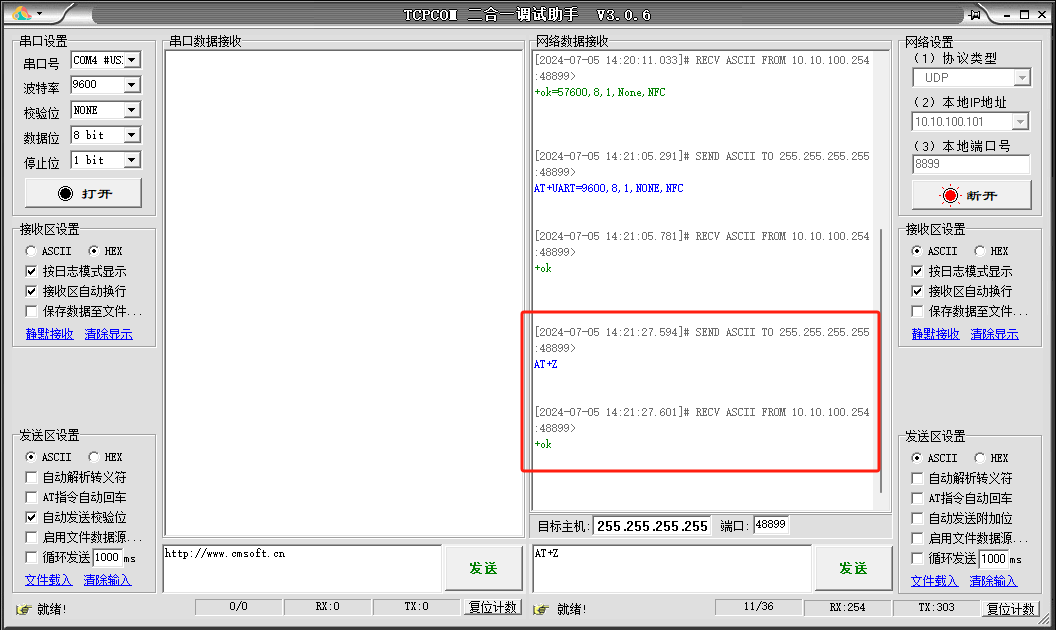Reset the serial counter with left 复位计数
The height and width of the screenshot is (630, 1056).
[492, 607]
